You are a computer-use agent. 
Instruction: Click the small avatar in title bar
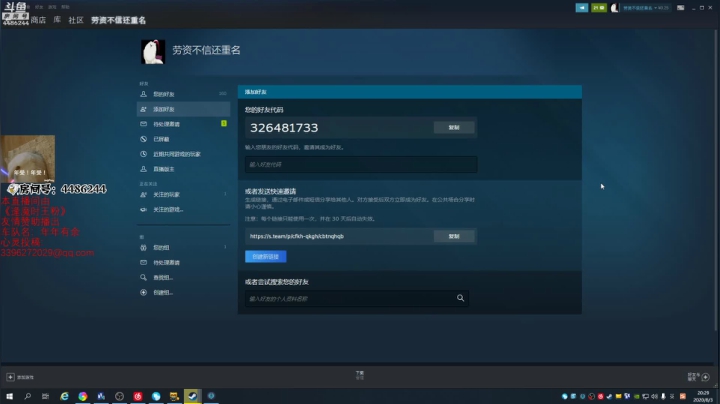coord(614,8)
